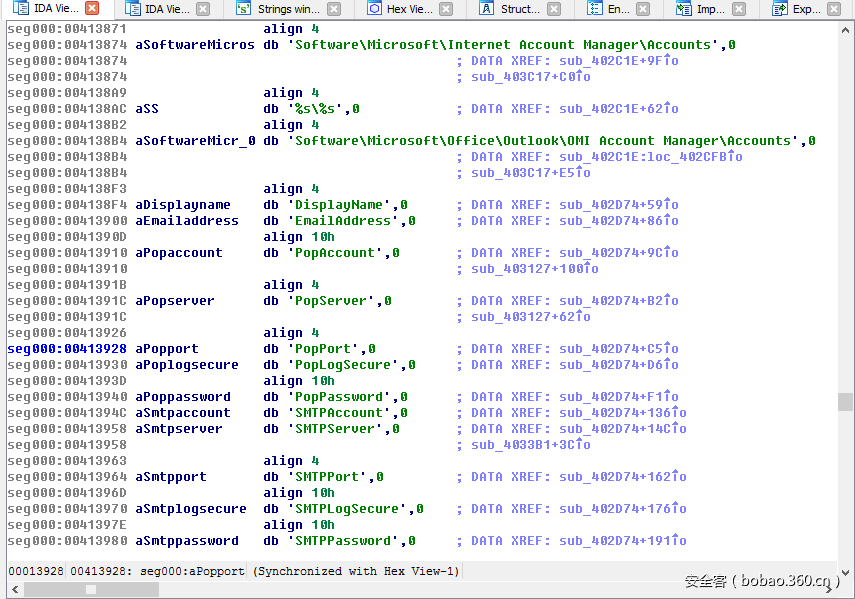Click the Imports tab icon

click(x=683, y=9)
